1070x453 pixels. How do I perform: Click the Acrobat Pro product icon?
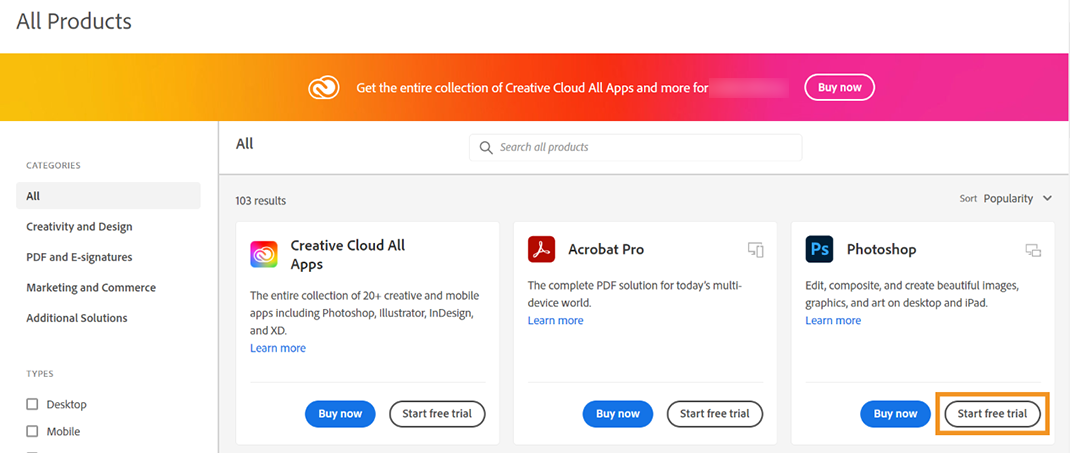click(x=541, y=249)
